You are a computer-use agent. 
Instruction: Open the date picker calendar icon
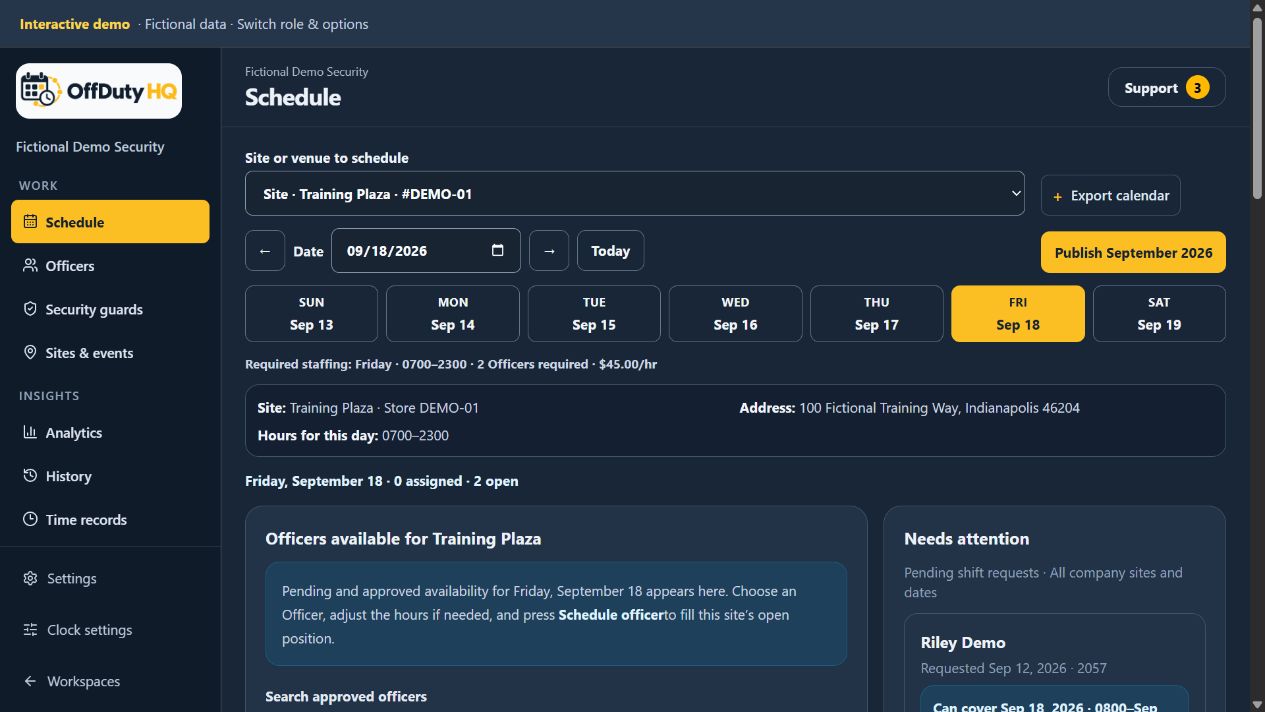pos(498,250)
